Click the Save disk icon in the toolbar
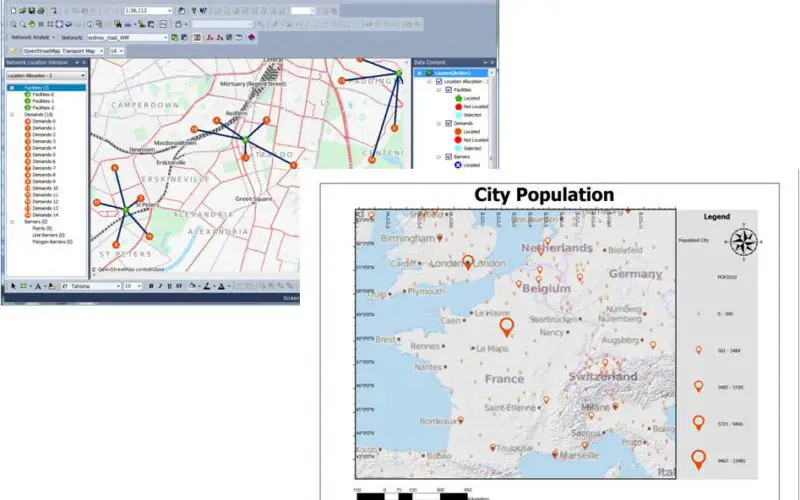 tap(32, 11)
